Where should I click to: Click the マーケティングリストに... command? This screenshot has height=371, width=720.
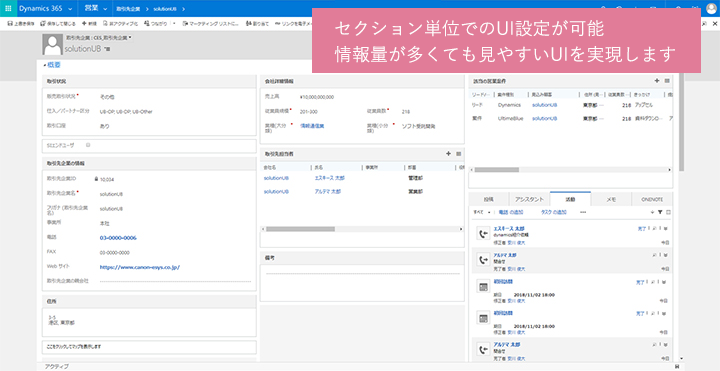click(211, 23)
